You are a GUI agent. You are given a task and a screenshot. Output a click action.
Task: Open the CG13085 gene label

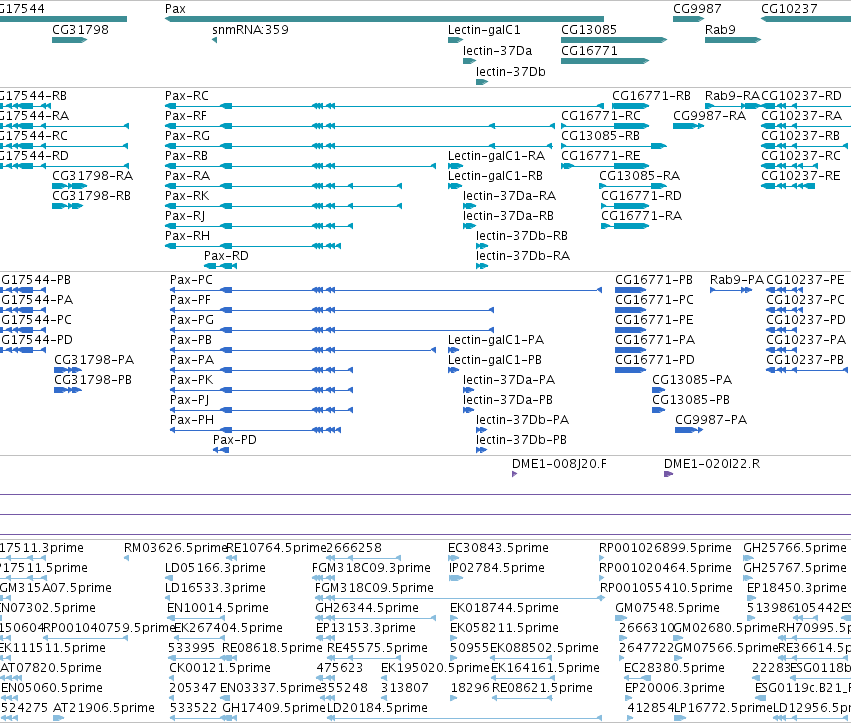tap(589, 30)
